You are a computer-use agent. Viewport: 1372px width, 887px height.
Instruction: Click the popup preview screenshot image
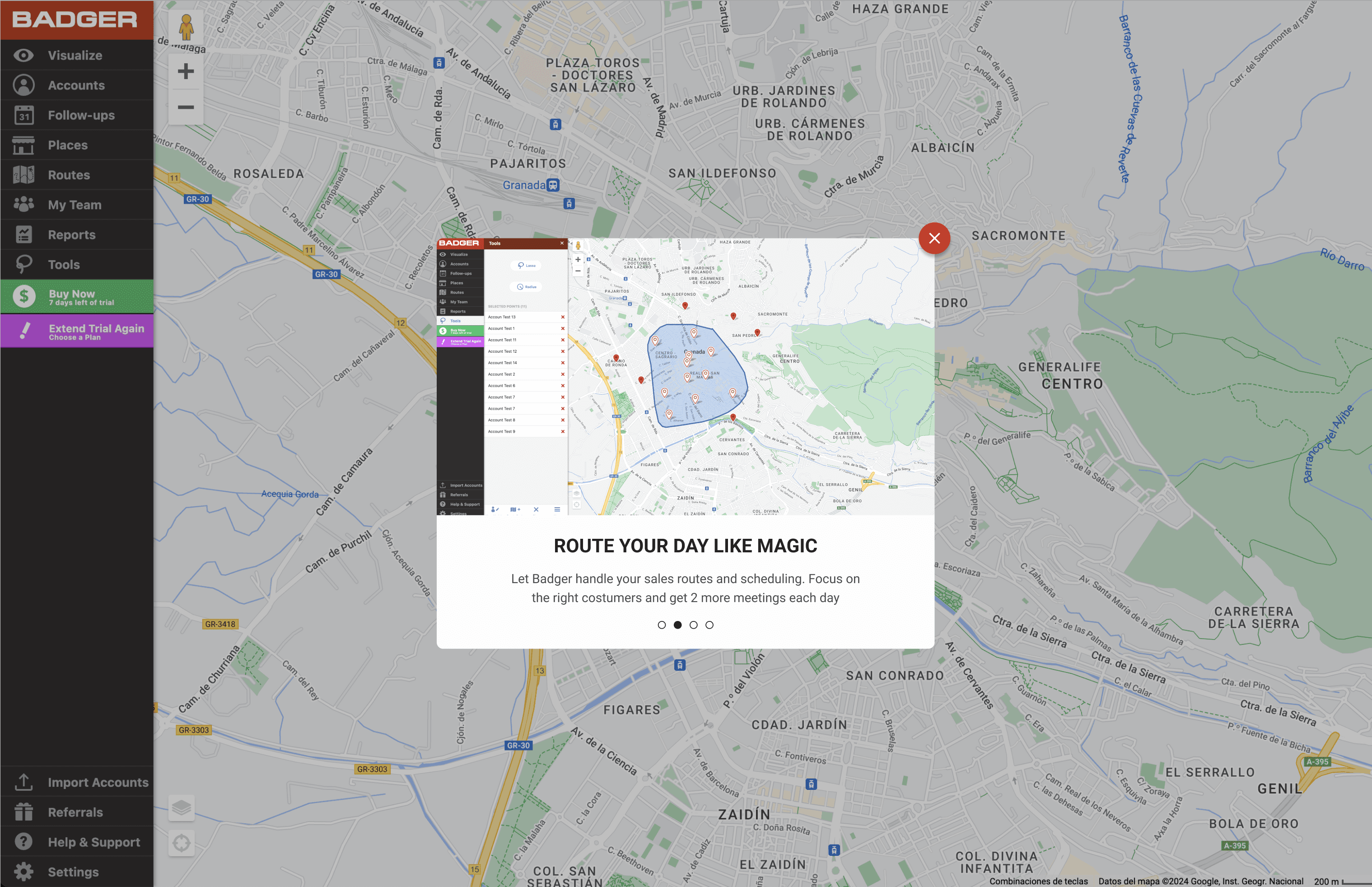pyautogui.click(x=685, y=377)
